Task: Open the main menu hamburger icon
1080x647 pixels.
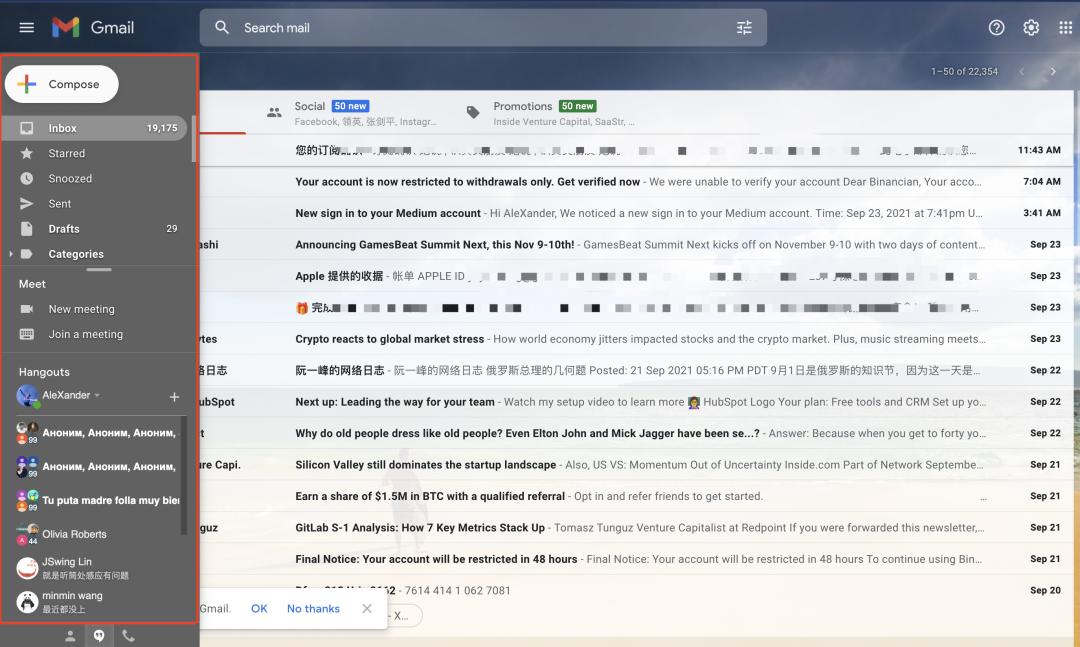Action: [27, 28]
